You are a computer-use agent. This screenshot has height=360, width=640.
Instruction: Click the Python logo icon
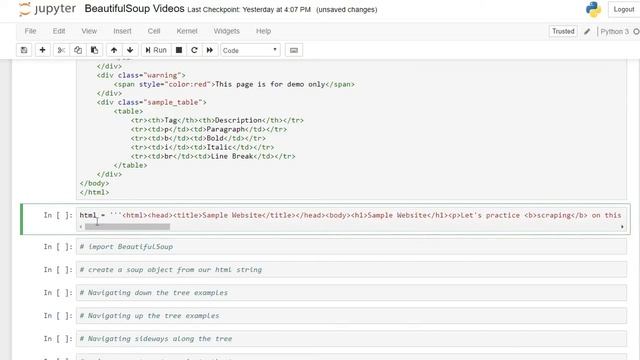pyautogui.click(x=593, y=9)
